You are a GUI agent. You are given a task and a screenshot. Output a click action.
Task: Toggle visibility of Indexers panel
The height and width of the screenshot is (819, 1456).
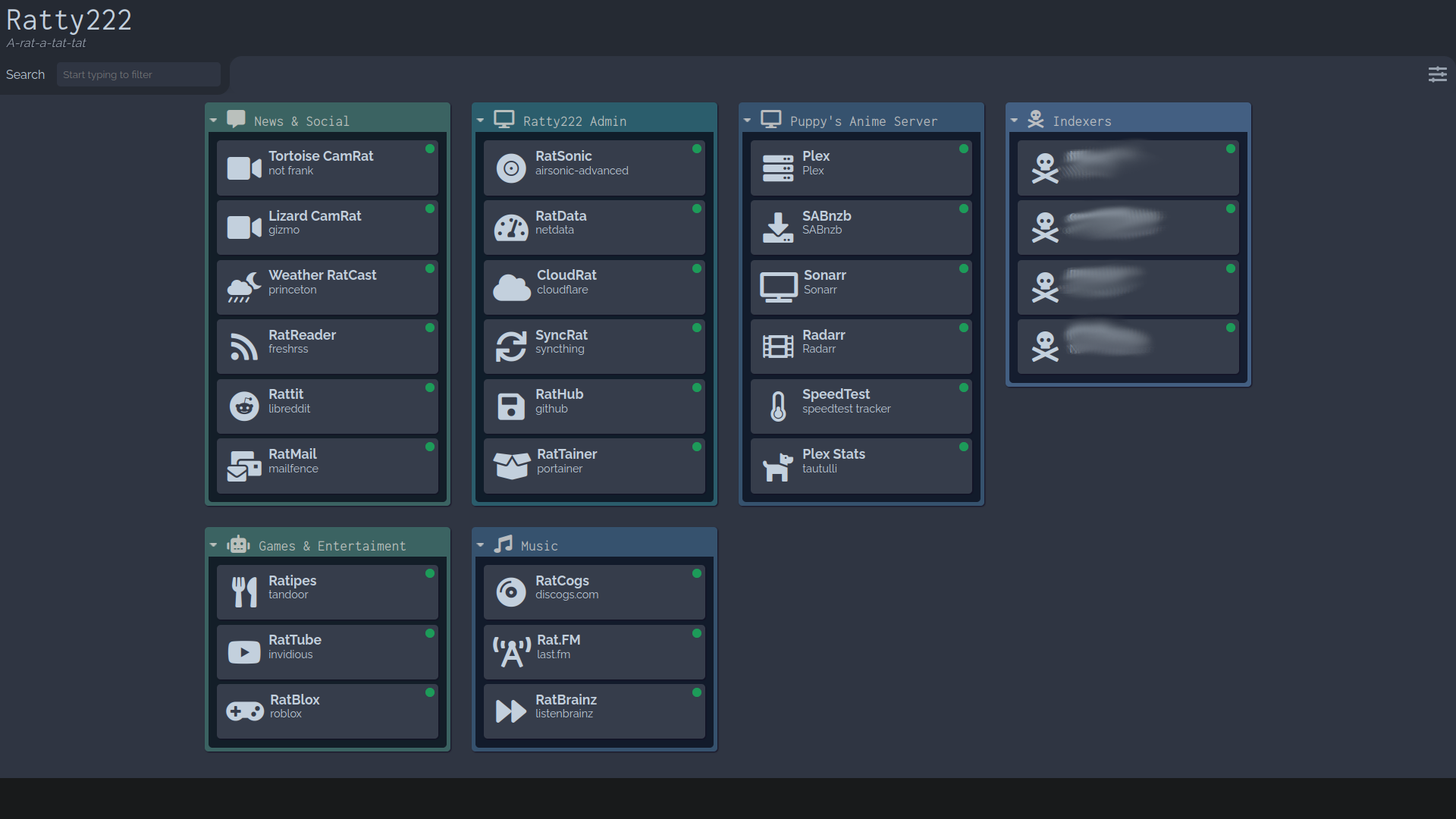click(1019, 120)
